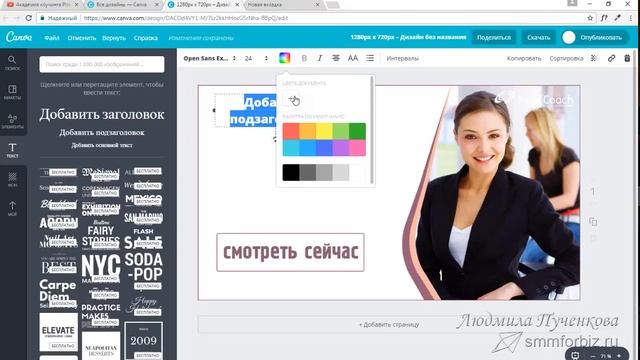
Task: Open Справка help menu
Action: click(x=146, y=38)
